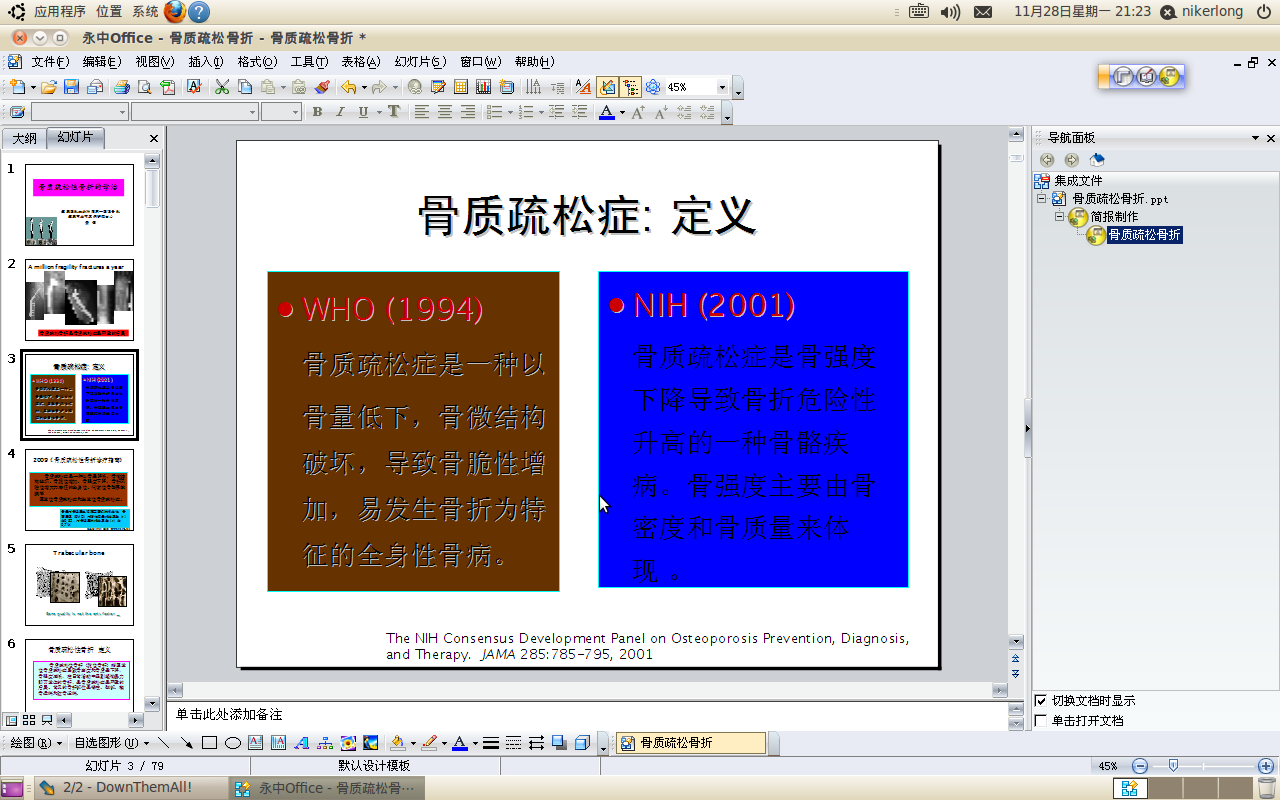
Task: Toggle the 切换文档时显示 checkbox
Action: click(1041, 701)
